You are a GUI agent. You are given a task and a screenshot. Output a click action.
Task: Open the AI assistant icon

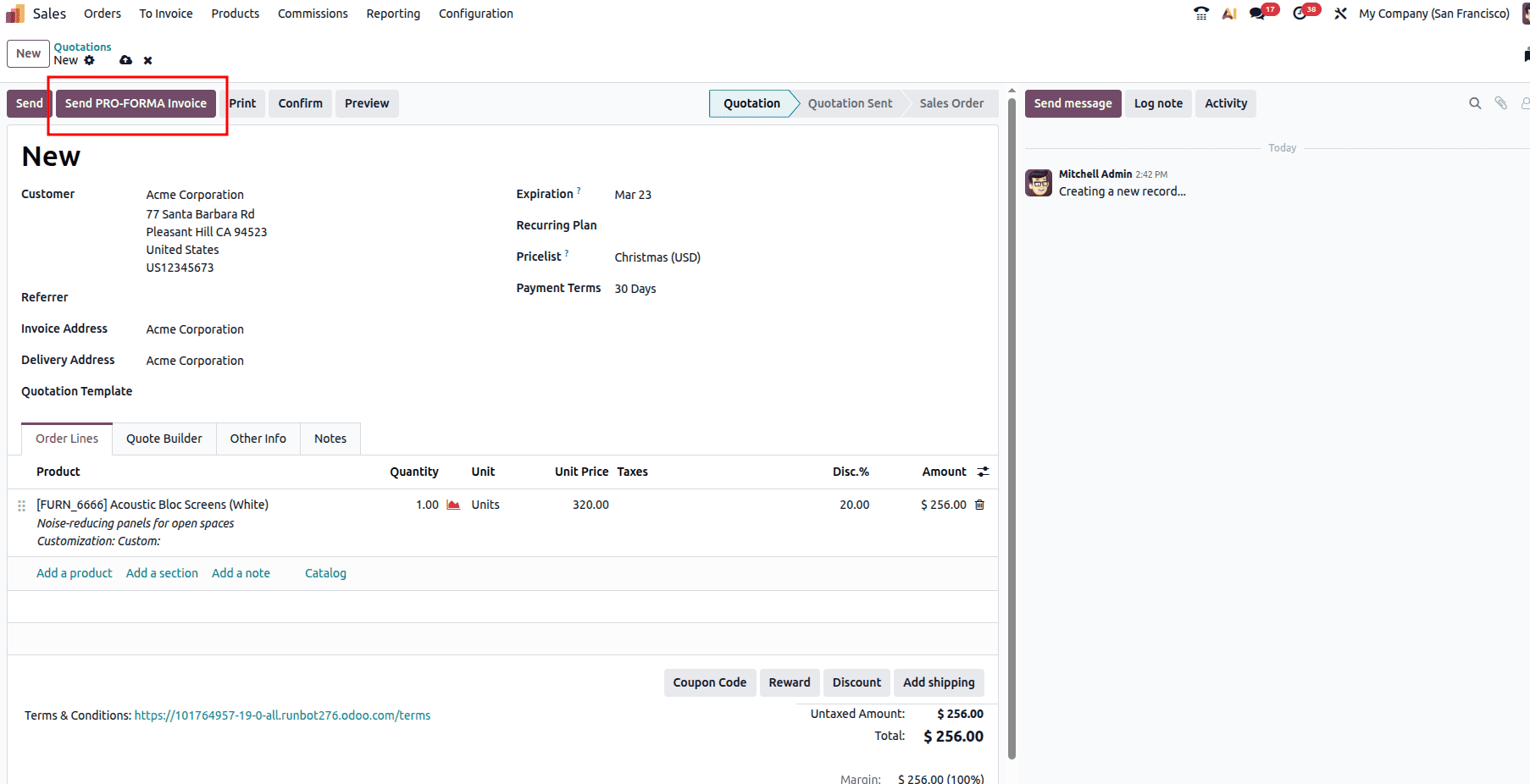(x=1229, y=14)
